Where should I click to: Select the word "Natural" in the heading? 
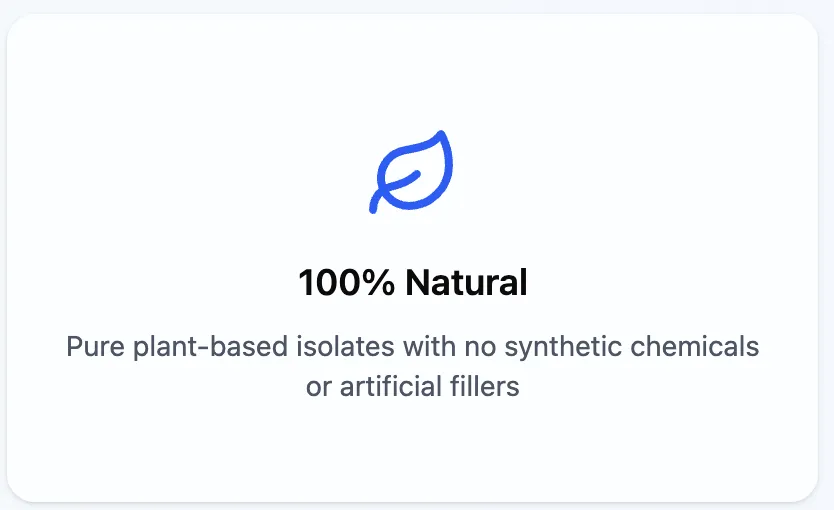click(466, 282)
